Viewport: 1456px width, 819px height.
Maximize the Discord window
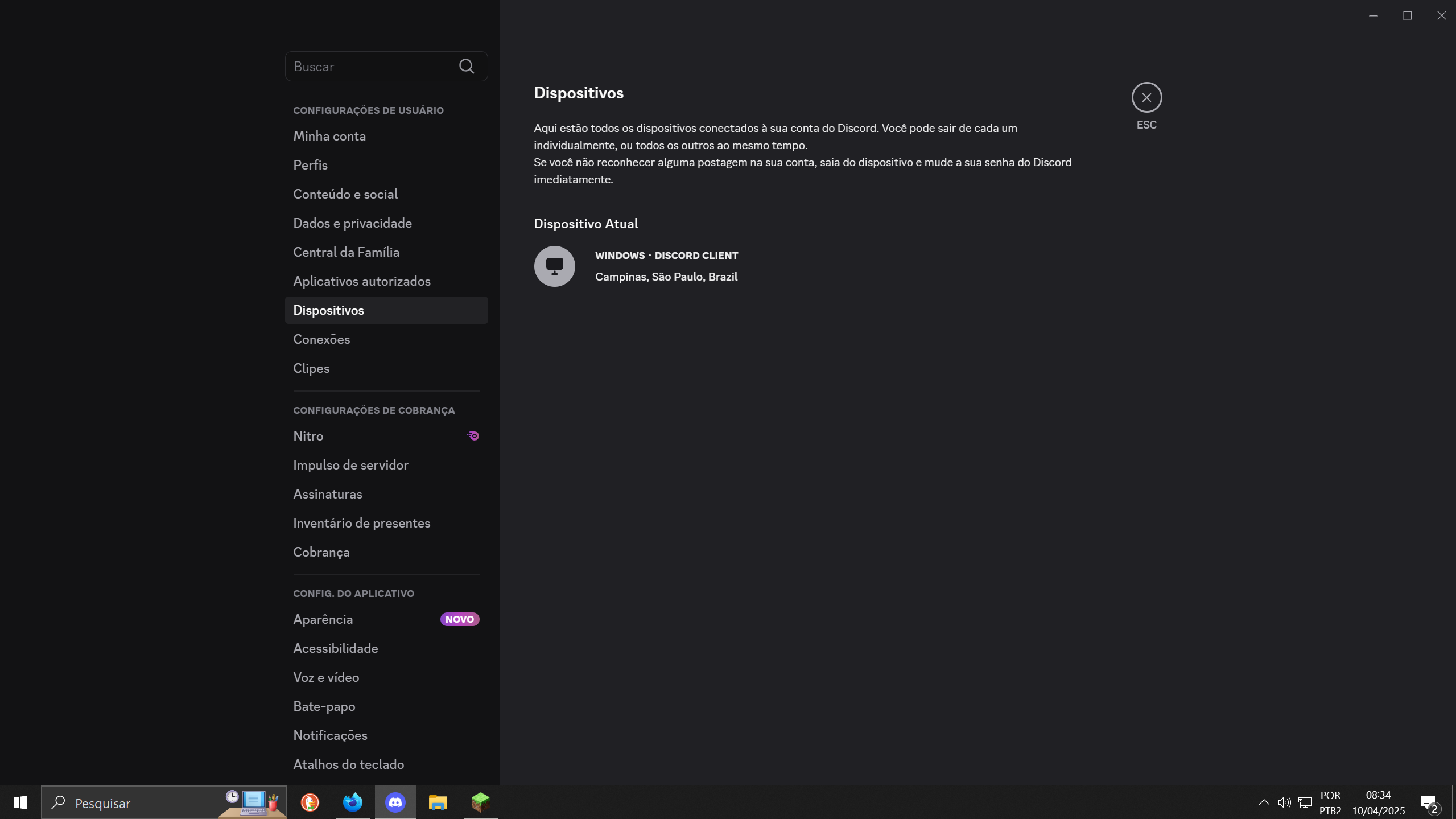1407,15
